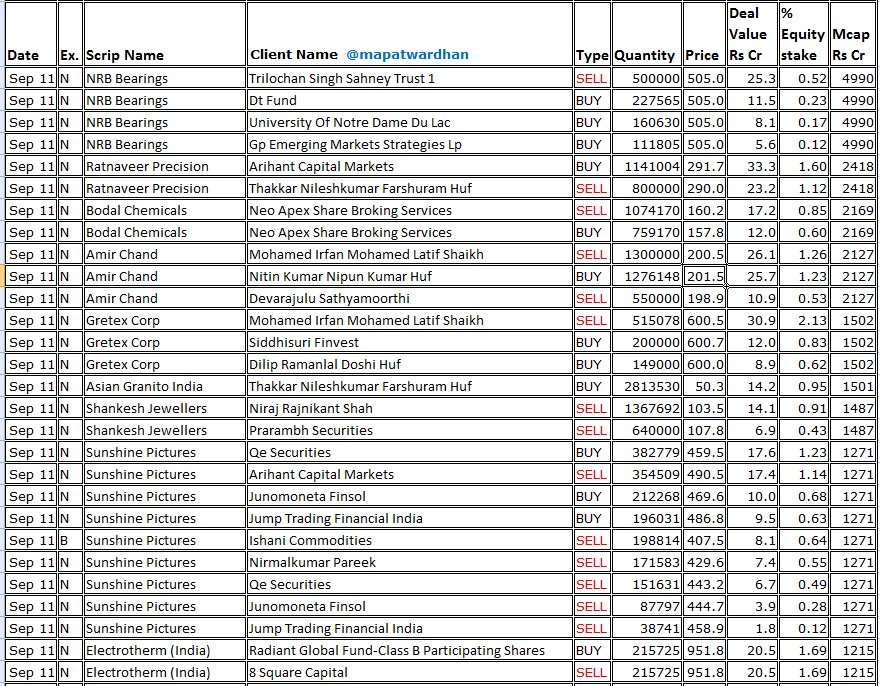Click deal value cell 33.3

pyautogui.click(x=752, y=166)
